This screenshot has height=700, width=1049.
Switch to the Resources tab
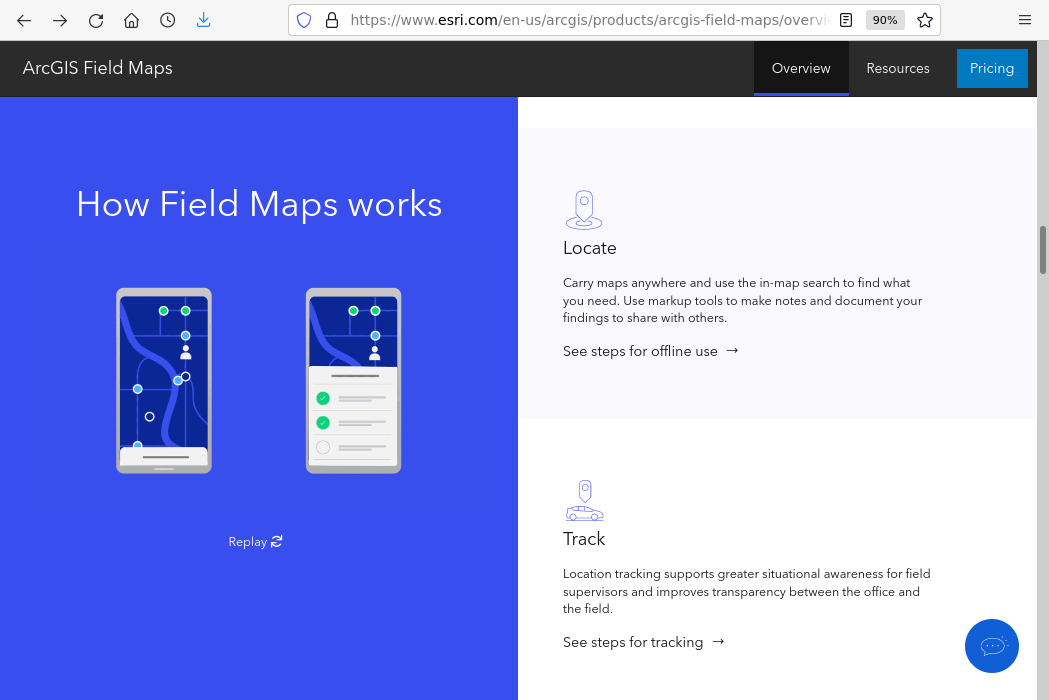[x=898, y=68]
